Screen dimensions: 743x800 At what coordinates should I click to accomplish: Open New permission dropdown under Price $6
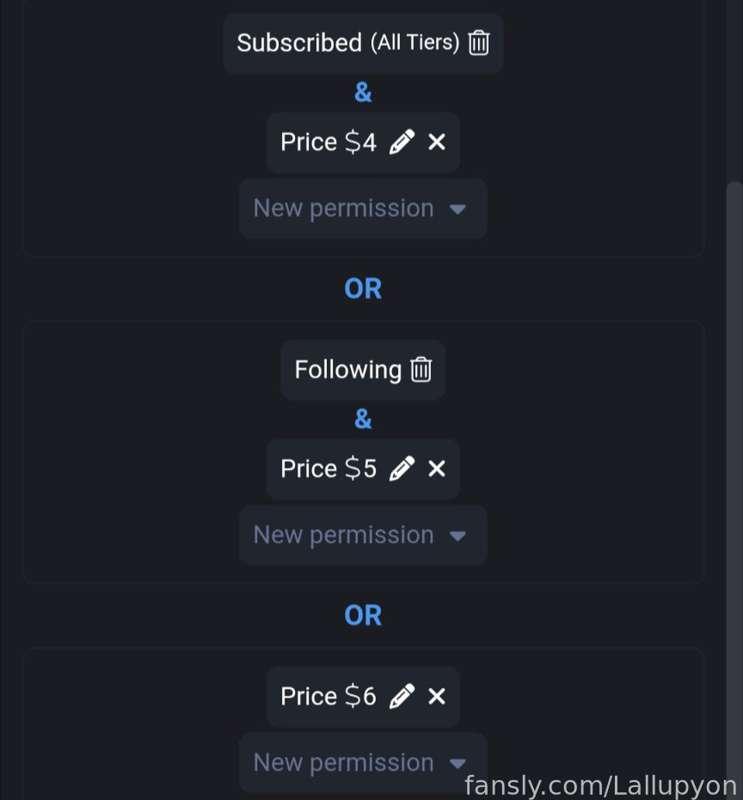click(363, 763)
